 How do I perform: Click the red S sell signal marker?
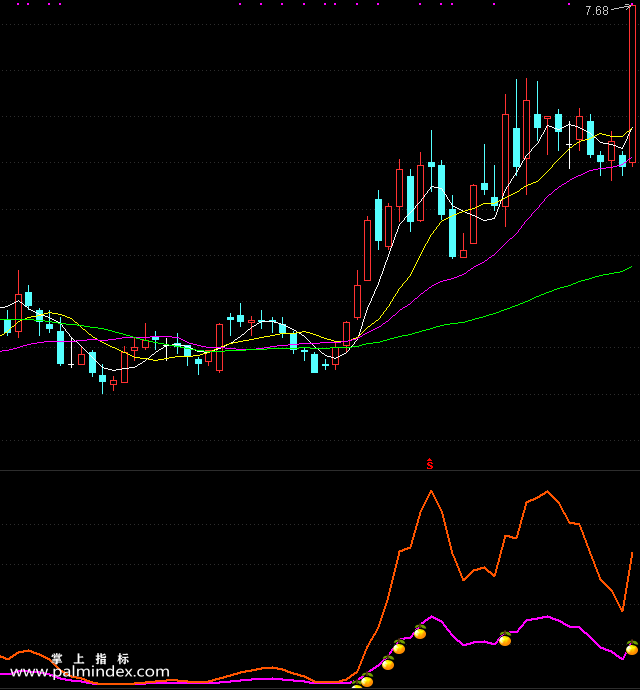(430, 464)
